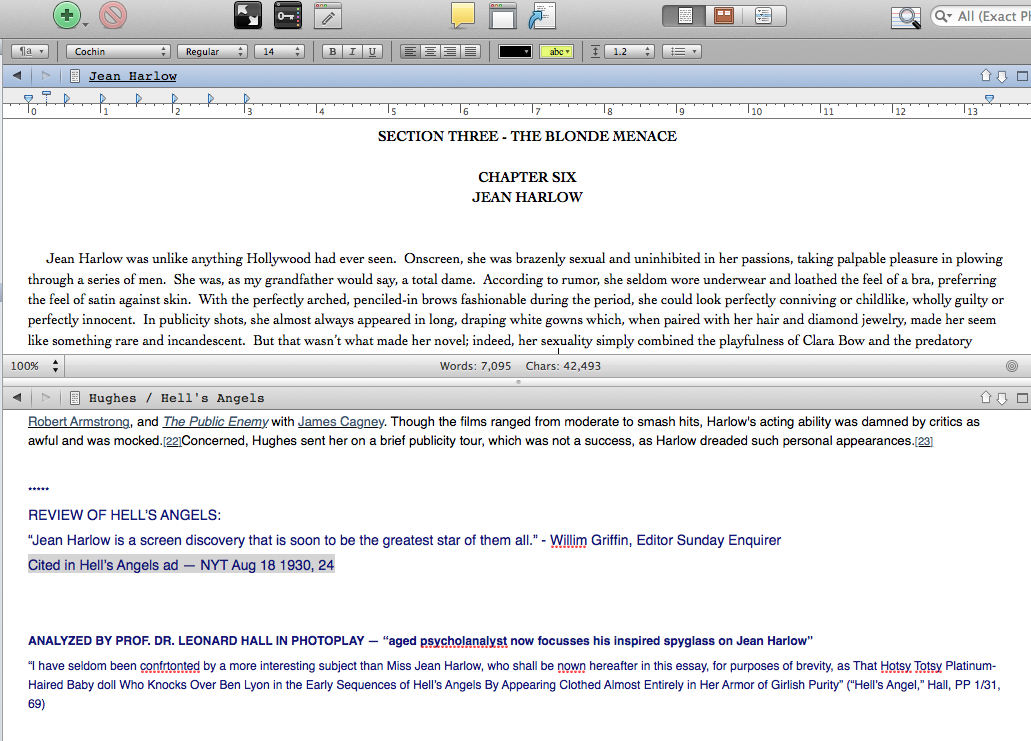1031x741 pixels.
Task: Toggle italic formatting
Action: coord(352,51)
